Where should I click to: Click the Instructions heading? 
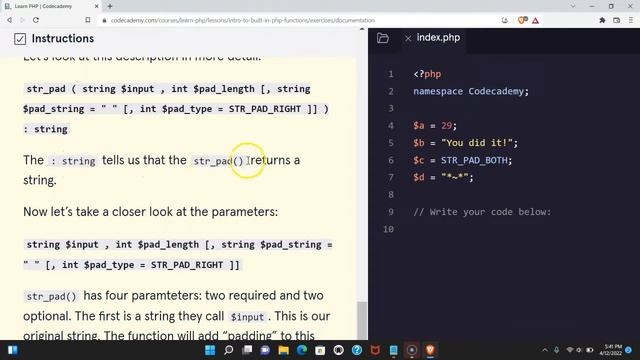click(x=63, y=38)
